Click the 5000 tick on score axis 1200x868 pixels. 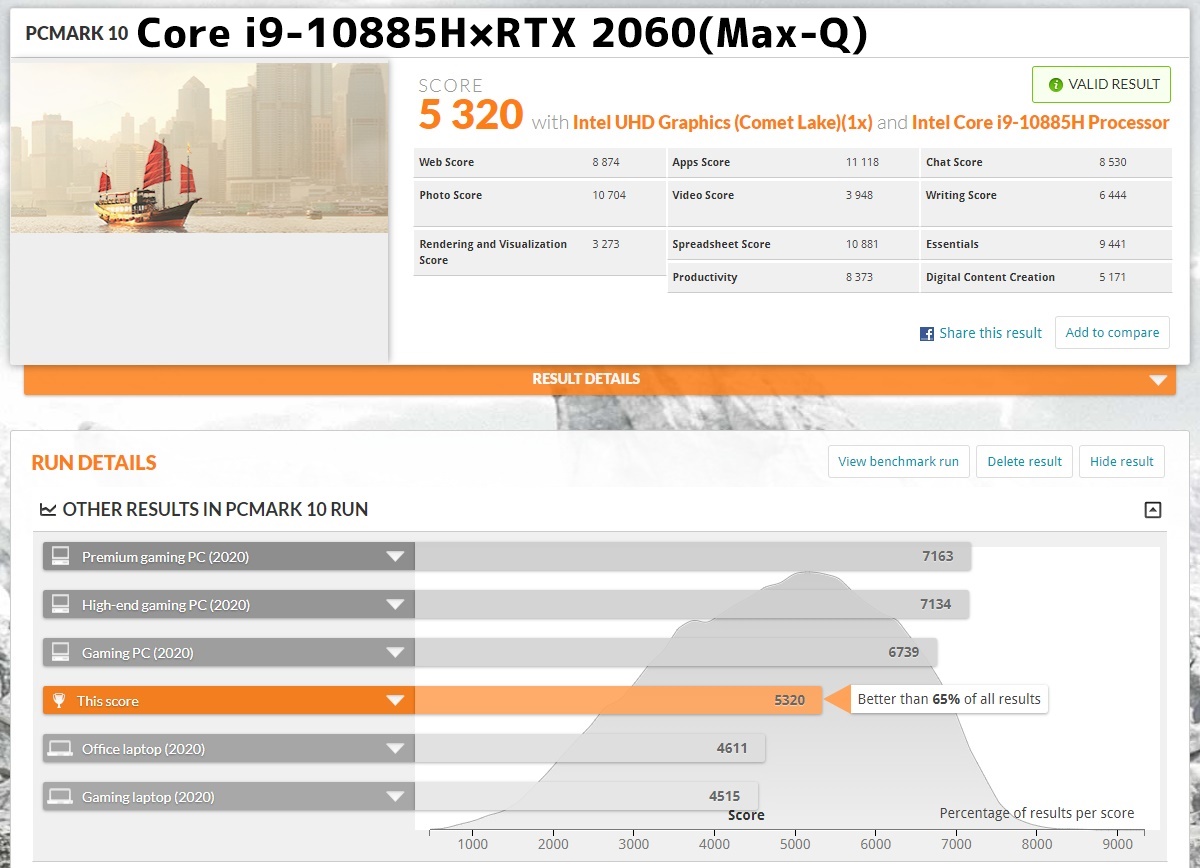pyautogui.click(x=795, y=845)
